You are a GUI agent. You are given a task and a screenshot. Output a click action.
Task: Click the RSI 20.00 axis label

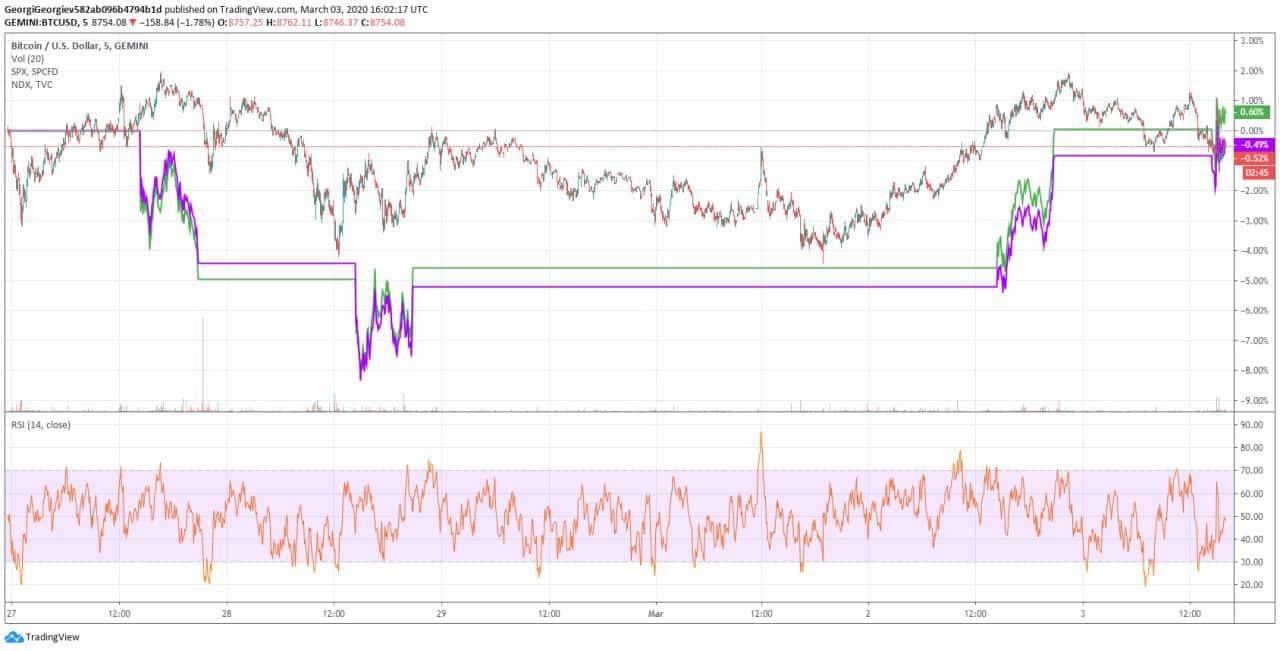[x=1252, y=585]
